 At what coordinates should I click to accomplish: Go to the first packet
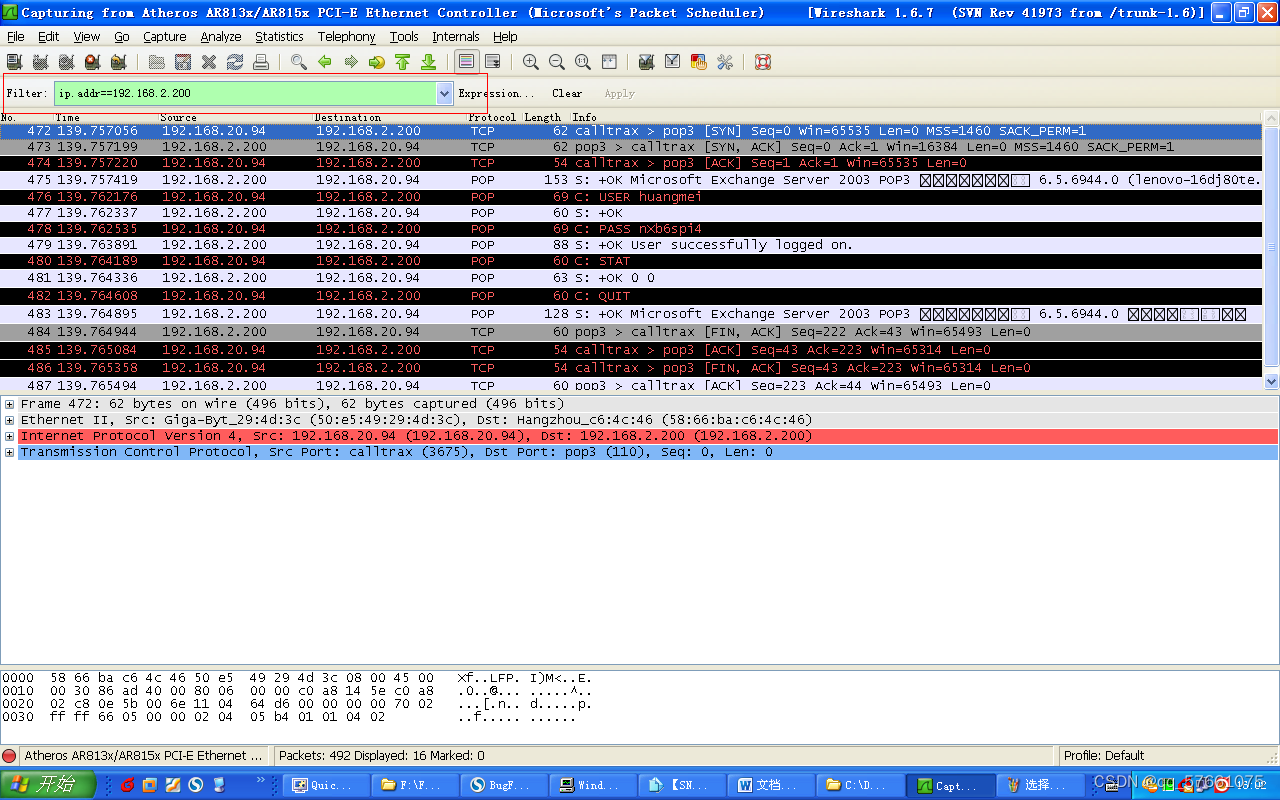click(401, 62)
